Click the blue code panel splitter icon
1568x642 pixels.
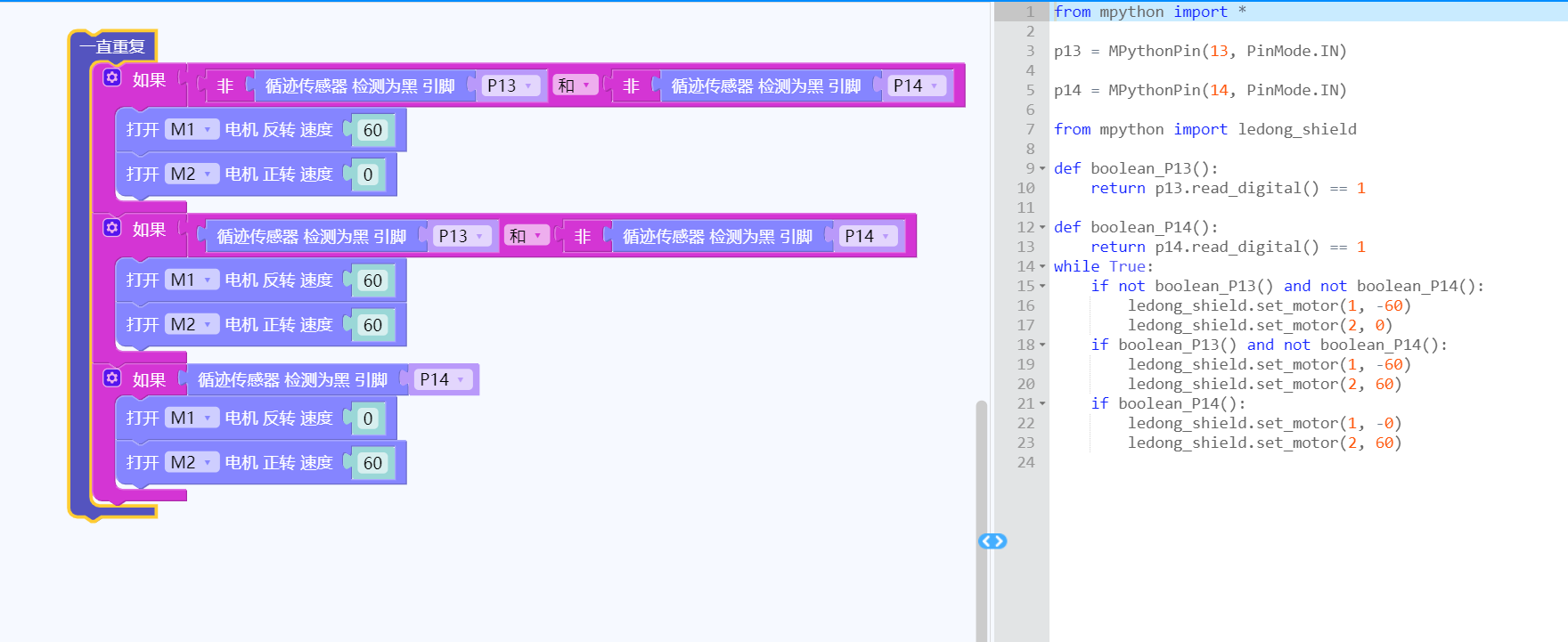tap(992, 541)
